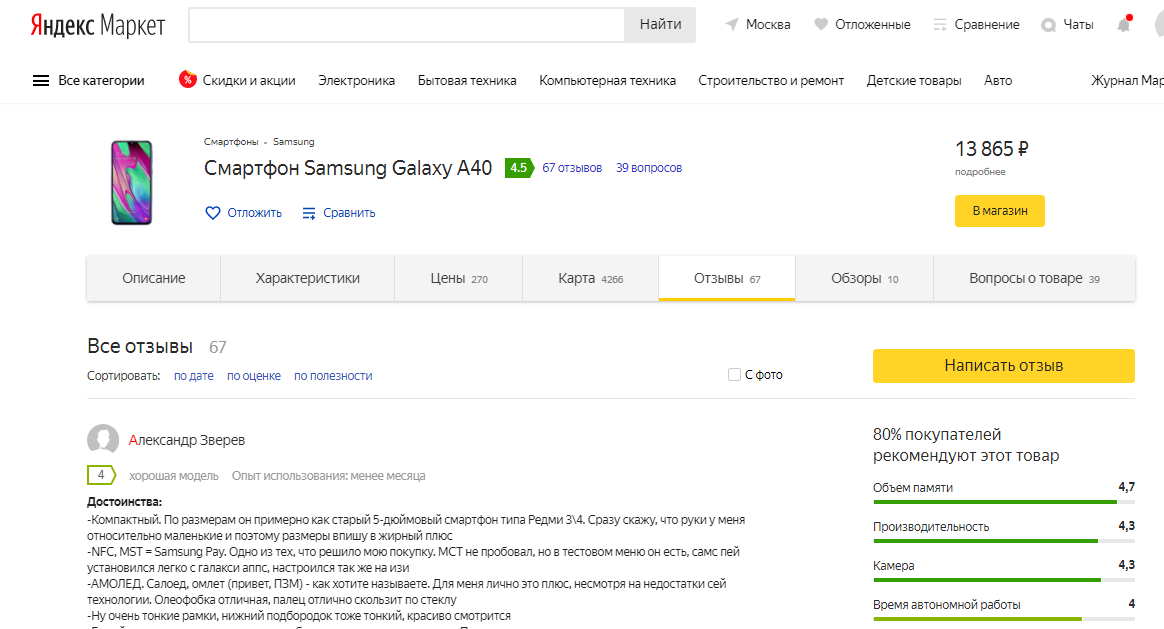Click the red Скидки и акции percent icon
The image size is (1164, 629).
point(187,80)
